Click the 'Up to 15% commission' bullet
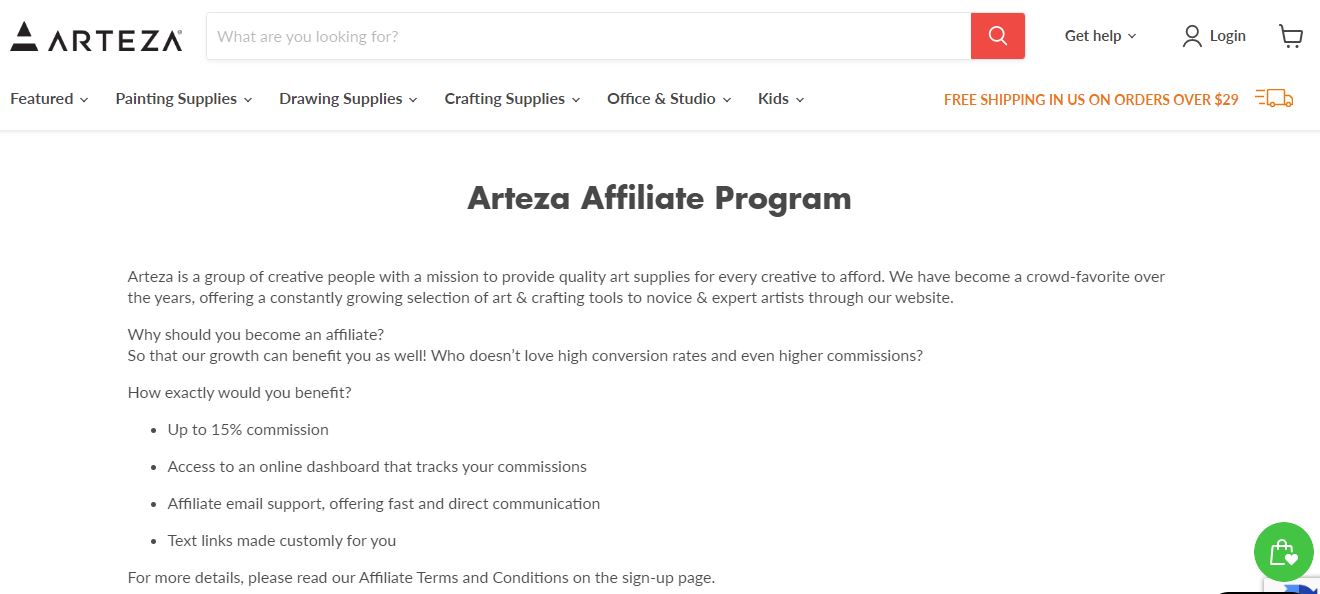Image resolution: width=1320 pixels, height=594 pixels. point(248,430)
